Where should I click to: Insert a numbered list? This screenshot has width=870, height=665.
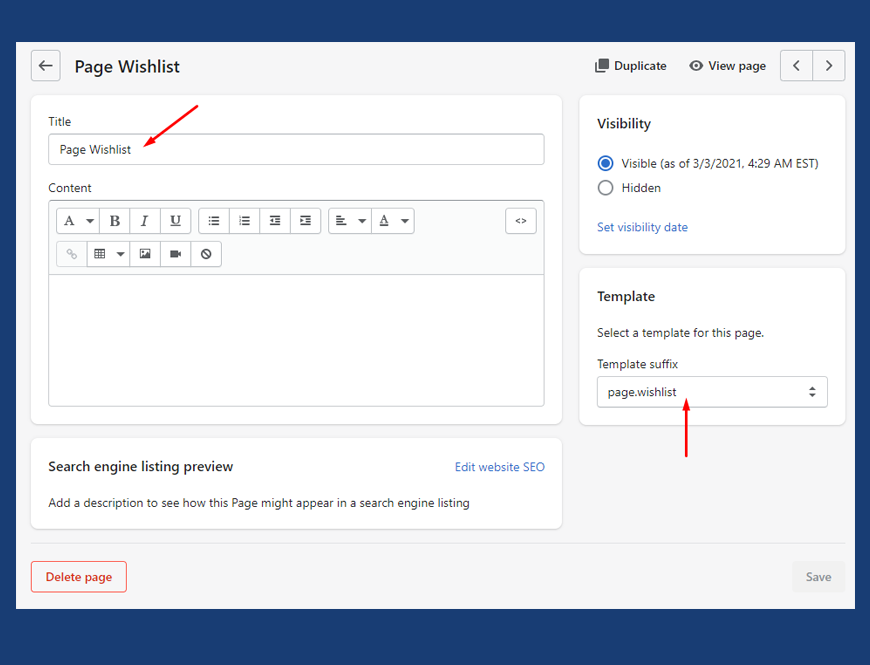244,221
